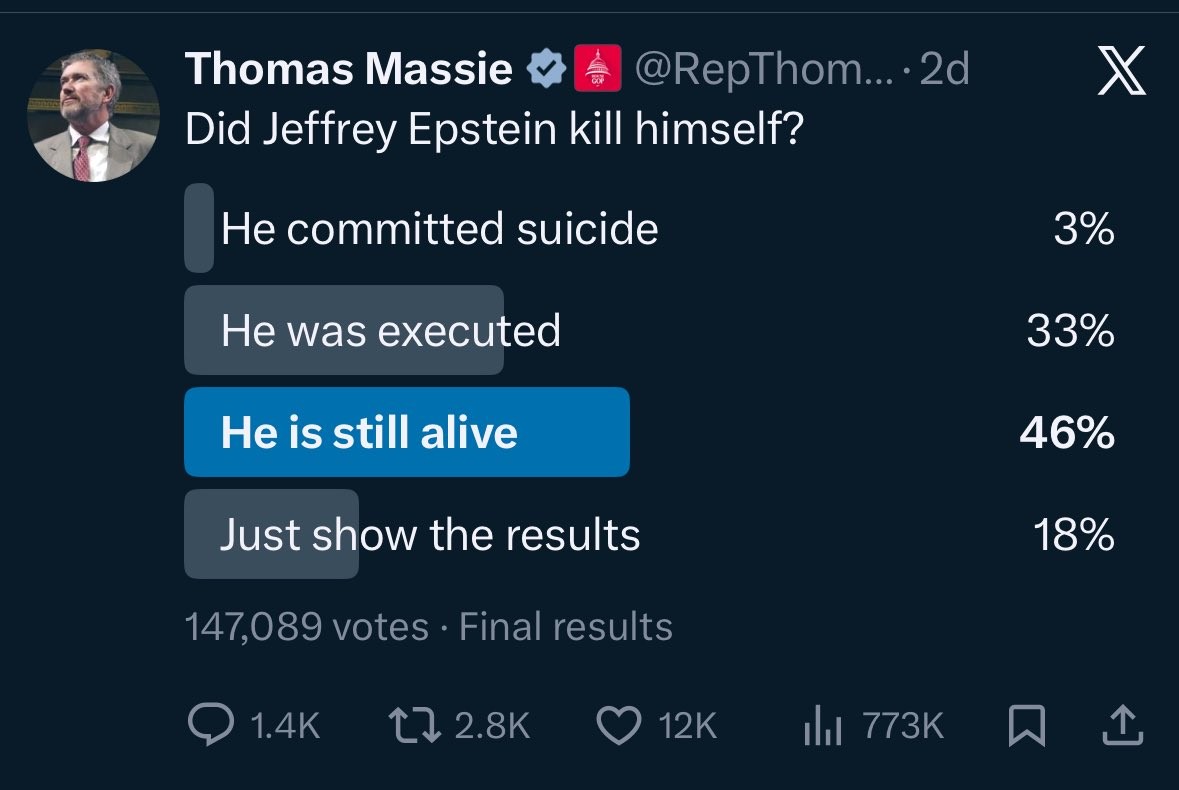The width and height of the screenshot is (1179, 790).
Task: Click the X logo icon
Action: (x=1122, y=73)
